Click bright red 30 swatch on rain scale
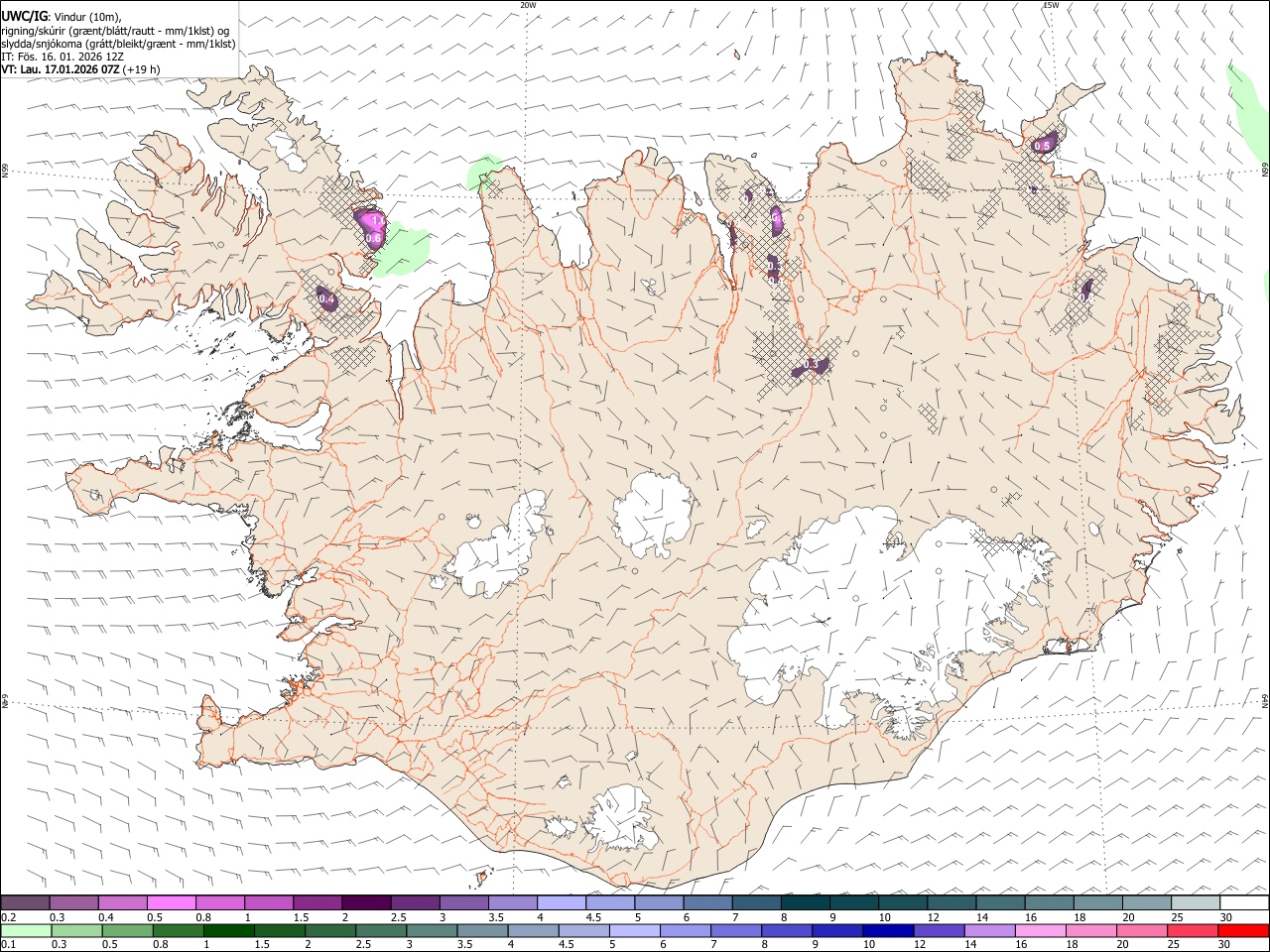 pos(1243,930)
